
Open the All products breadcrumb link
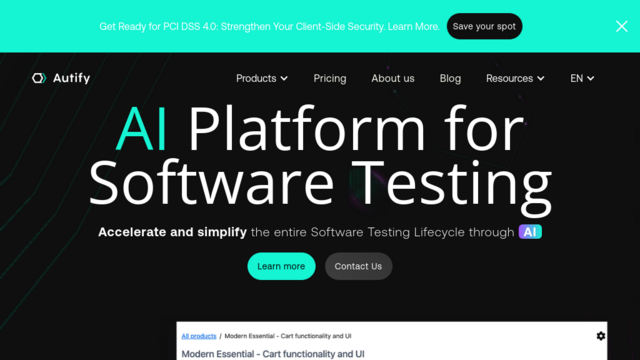(199, 336)
